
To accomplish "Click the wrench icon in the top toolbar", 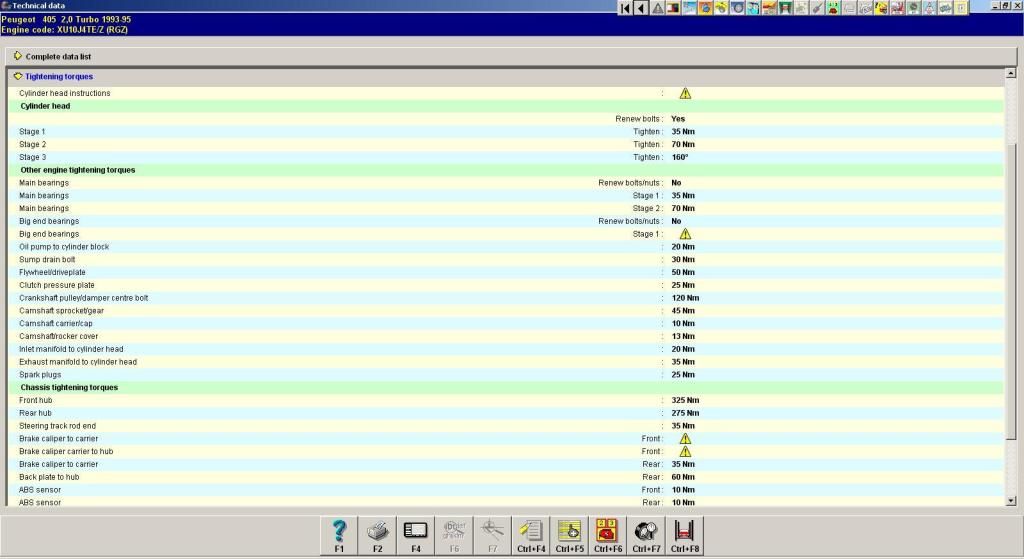I will click(816, 8).
